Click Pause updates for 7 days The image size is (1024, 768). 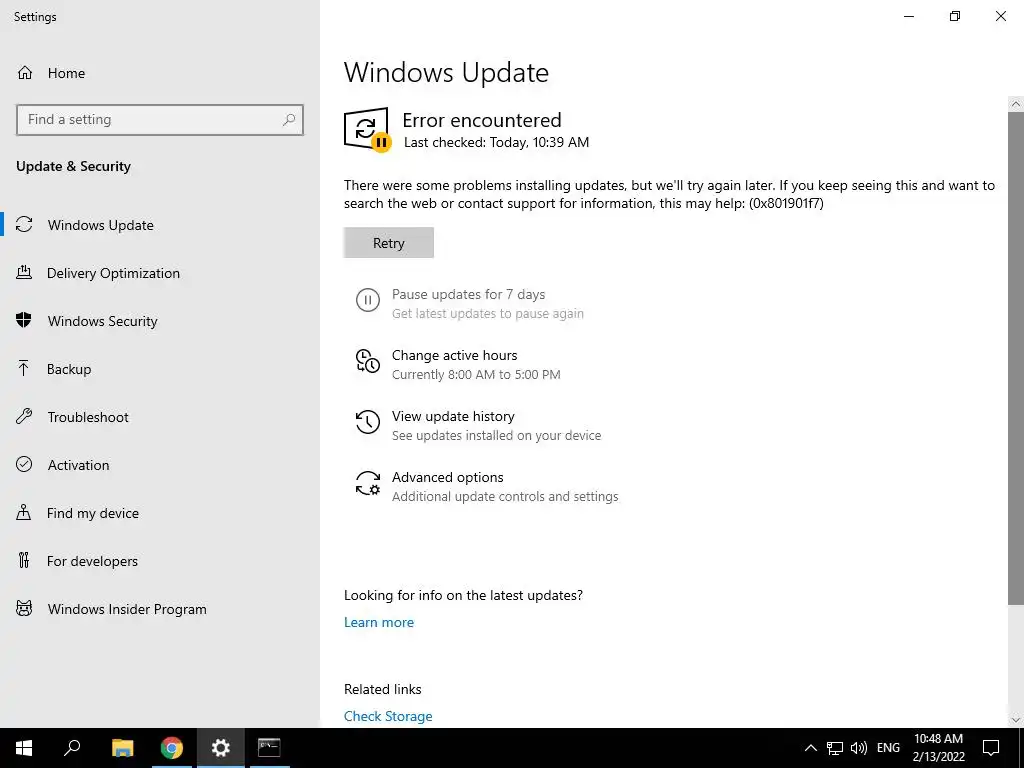tap(468, 295)
